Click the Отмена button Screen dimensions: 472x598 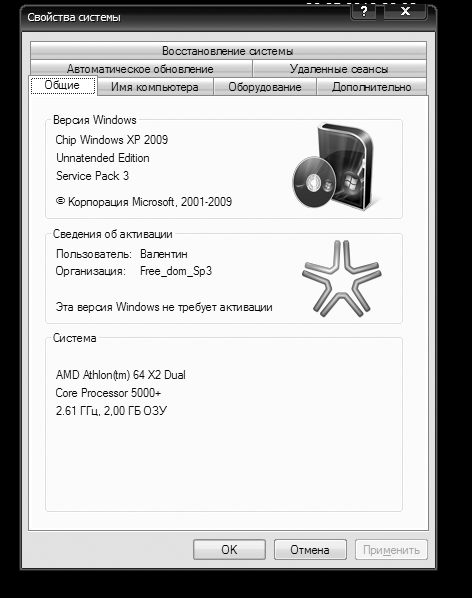[310, 550]
